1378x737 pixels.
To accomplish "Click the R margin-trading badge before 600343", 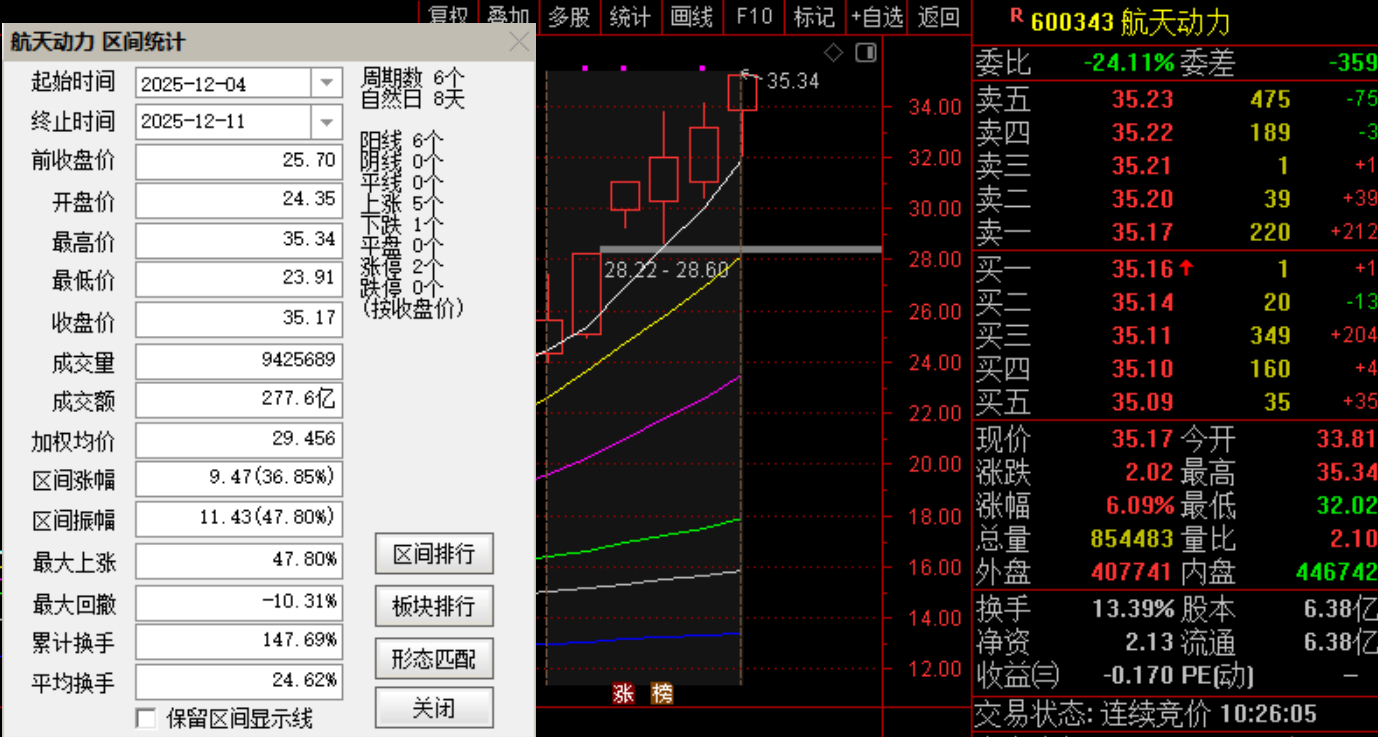I will tap(1016, 16).
